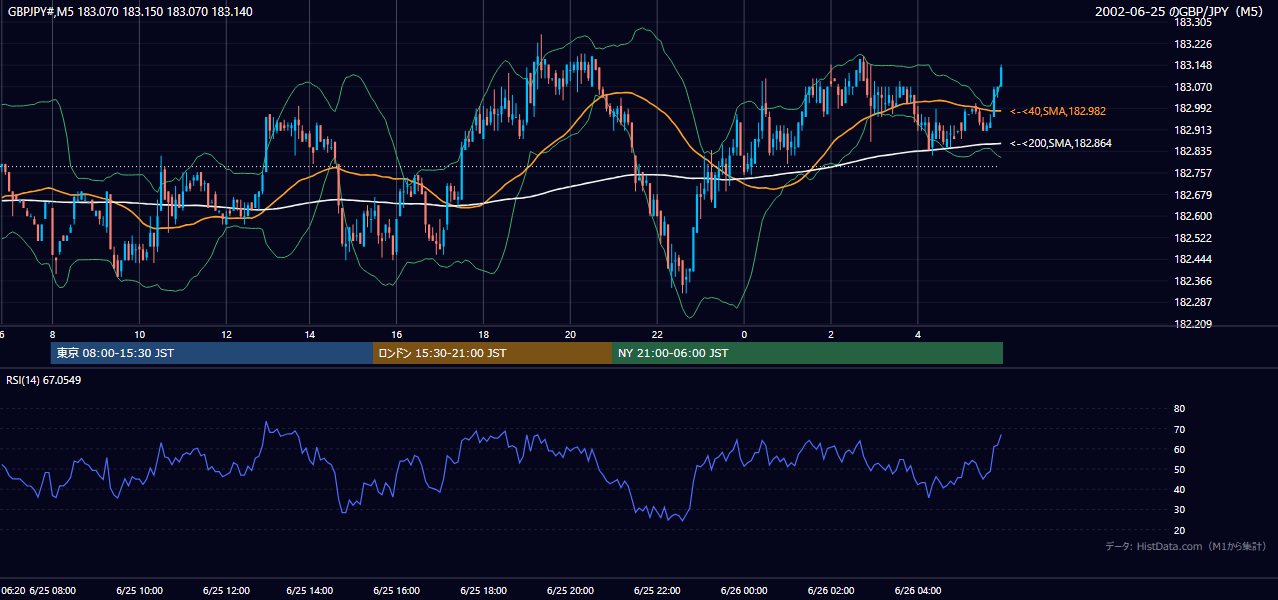Click the 6/26 00:00 time axis label
The width and height of the screenshot is (1278, 600).
pyautogui.click(x=743, y=590)
